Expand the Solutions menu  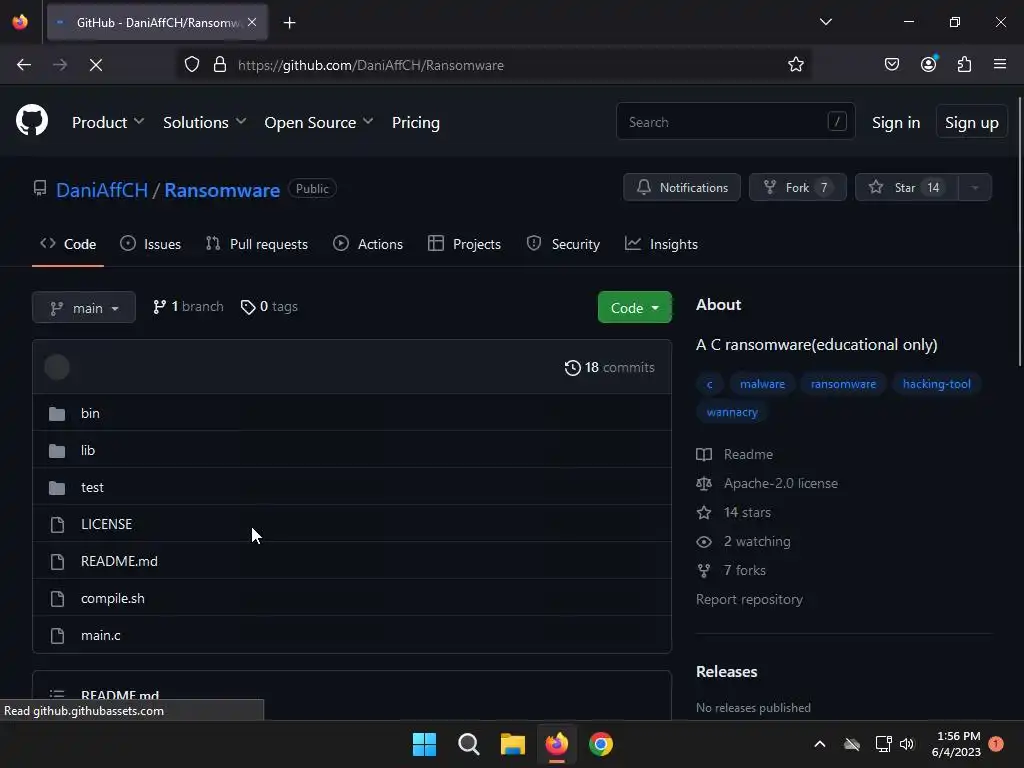pyautogui.click(x=204, y=122)
